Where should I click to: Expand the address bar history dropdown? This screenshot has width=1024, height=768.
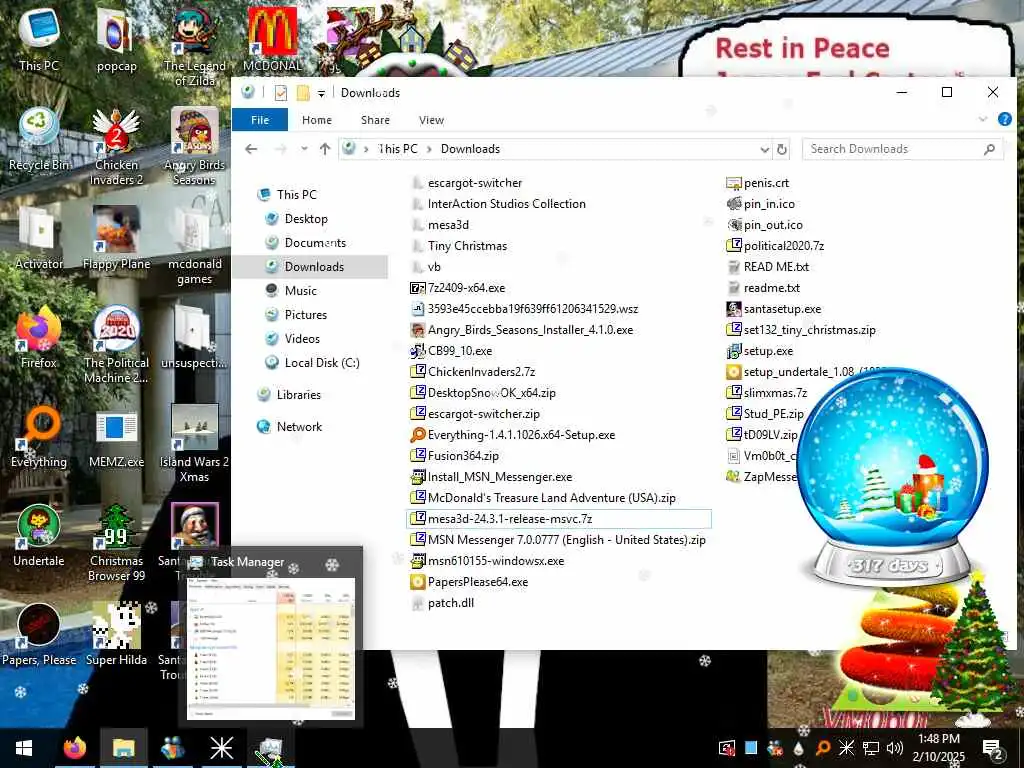tap(764, 150)
